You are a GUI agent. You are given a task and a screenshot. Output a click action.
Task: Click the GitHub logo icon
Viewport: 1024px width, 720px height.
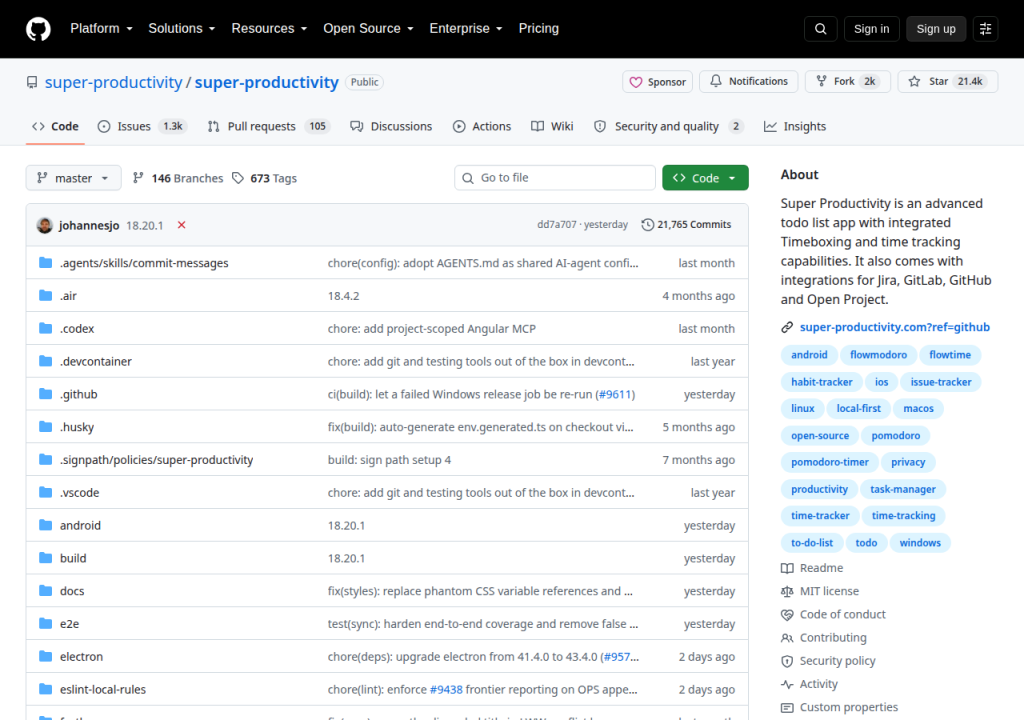point(38,29)
